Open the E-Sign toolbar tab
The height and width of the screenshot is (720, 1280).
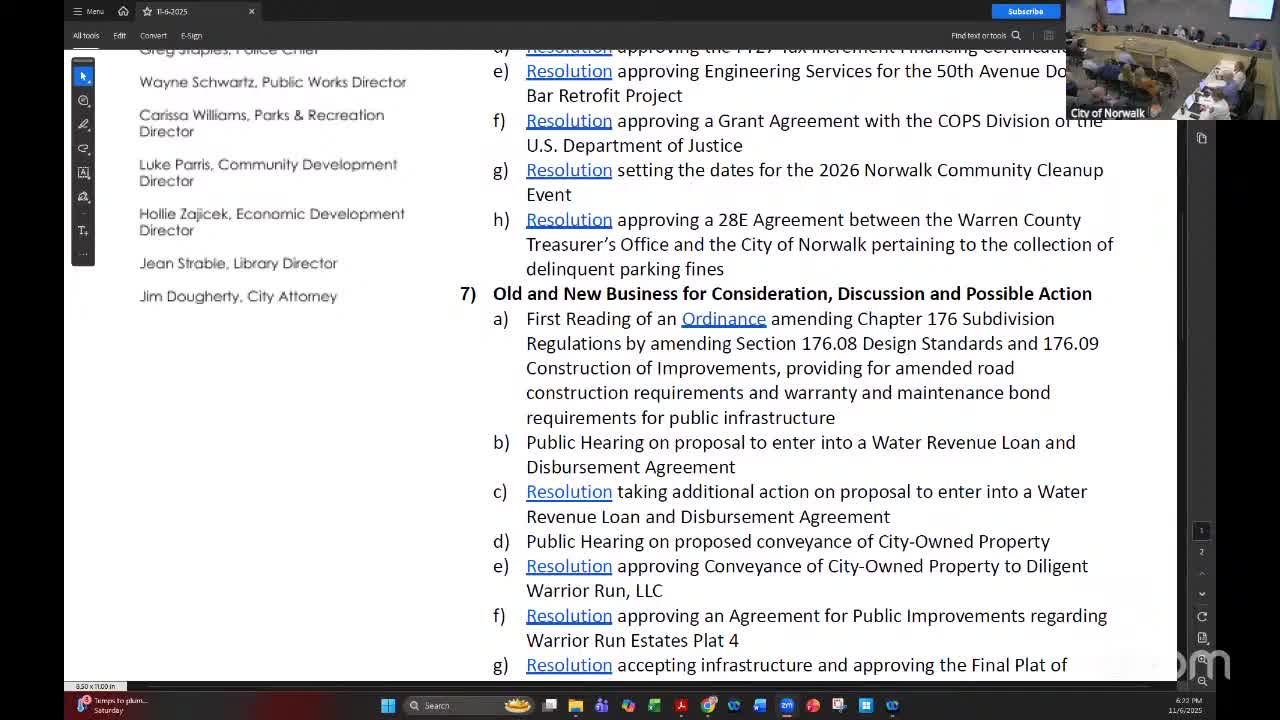(191, 35)
